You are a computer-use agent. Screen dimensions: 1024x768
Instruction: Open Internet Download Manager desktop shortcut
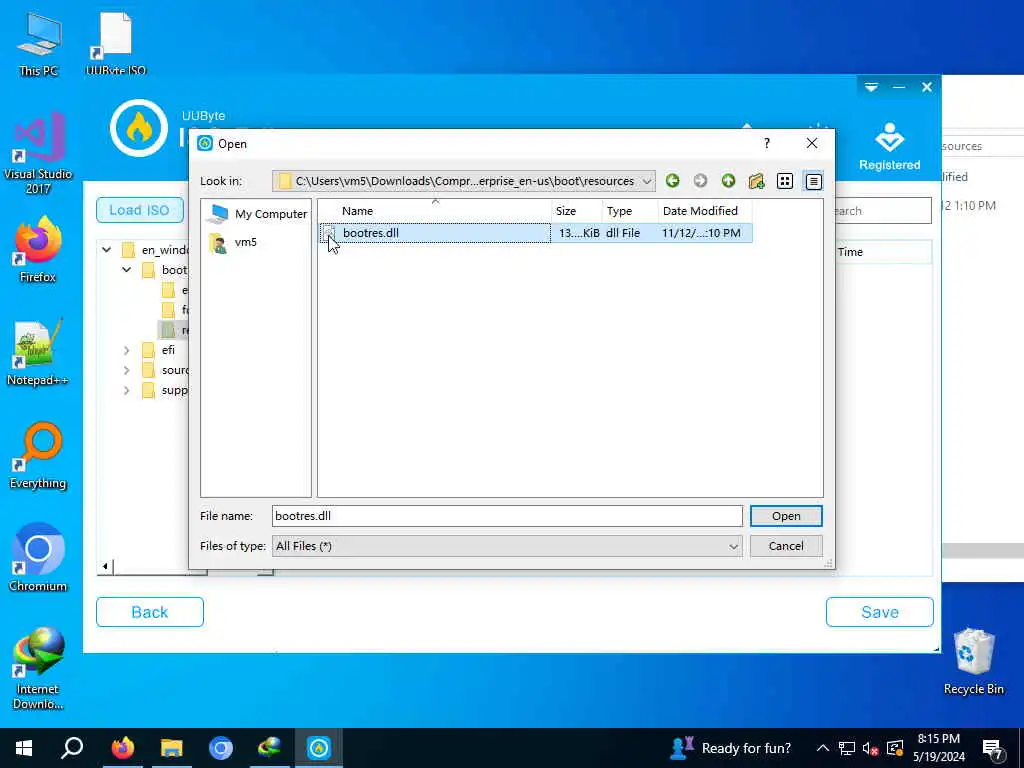point(38,668)
